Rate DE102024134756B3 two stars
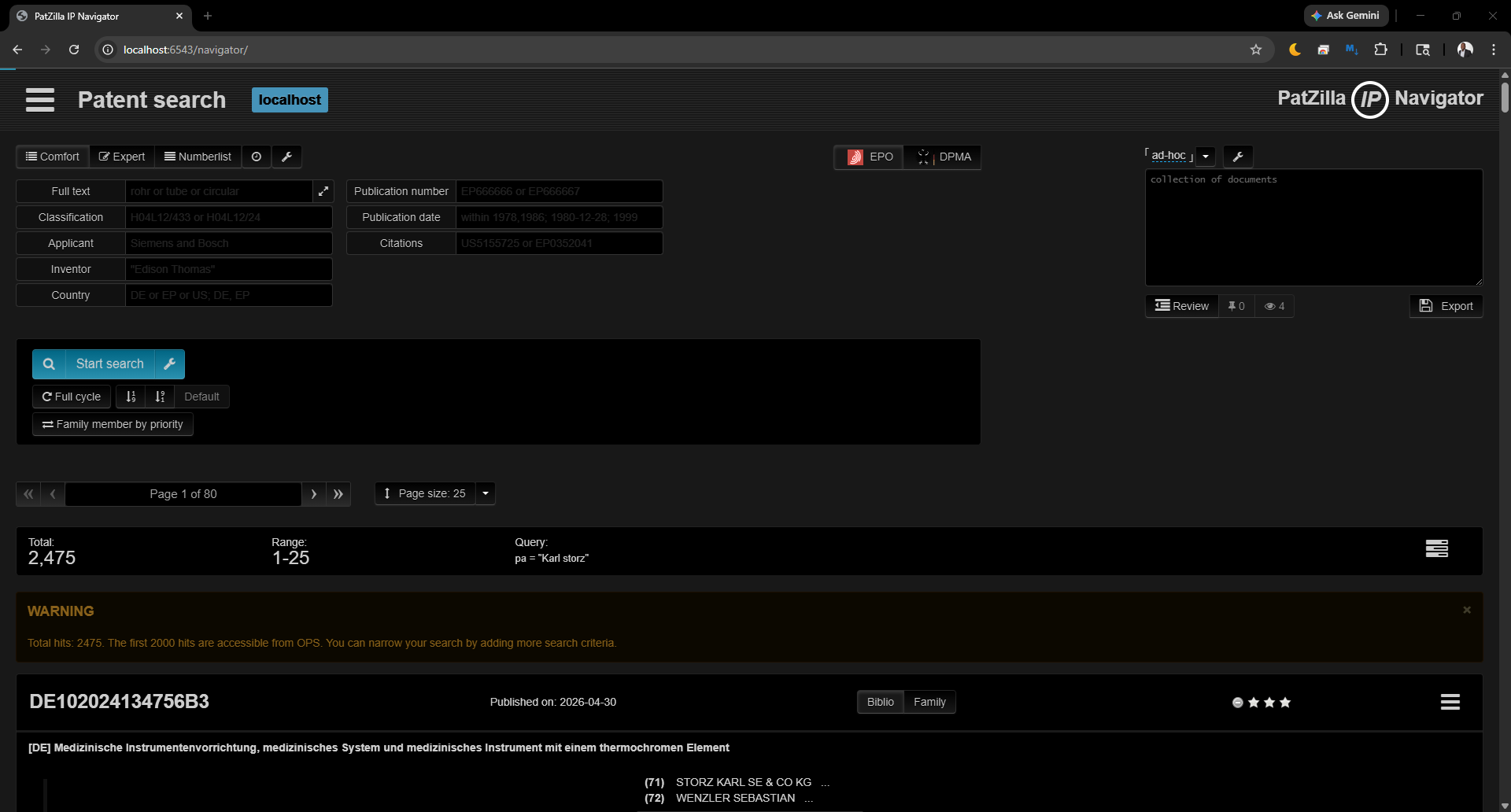1511x812 pixels. (1269, 703)
